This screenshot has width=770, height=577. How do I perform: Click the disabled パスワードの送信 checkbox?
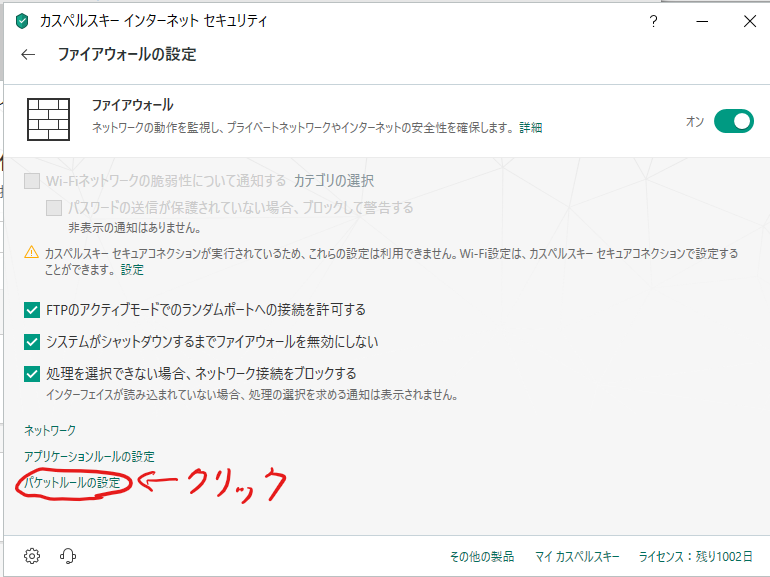[54, 208]
